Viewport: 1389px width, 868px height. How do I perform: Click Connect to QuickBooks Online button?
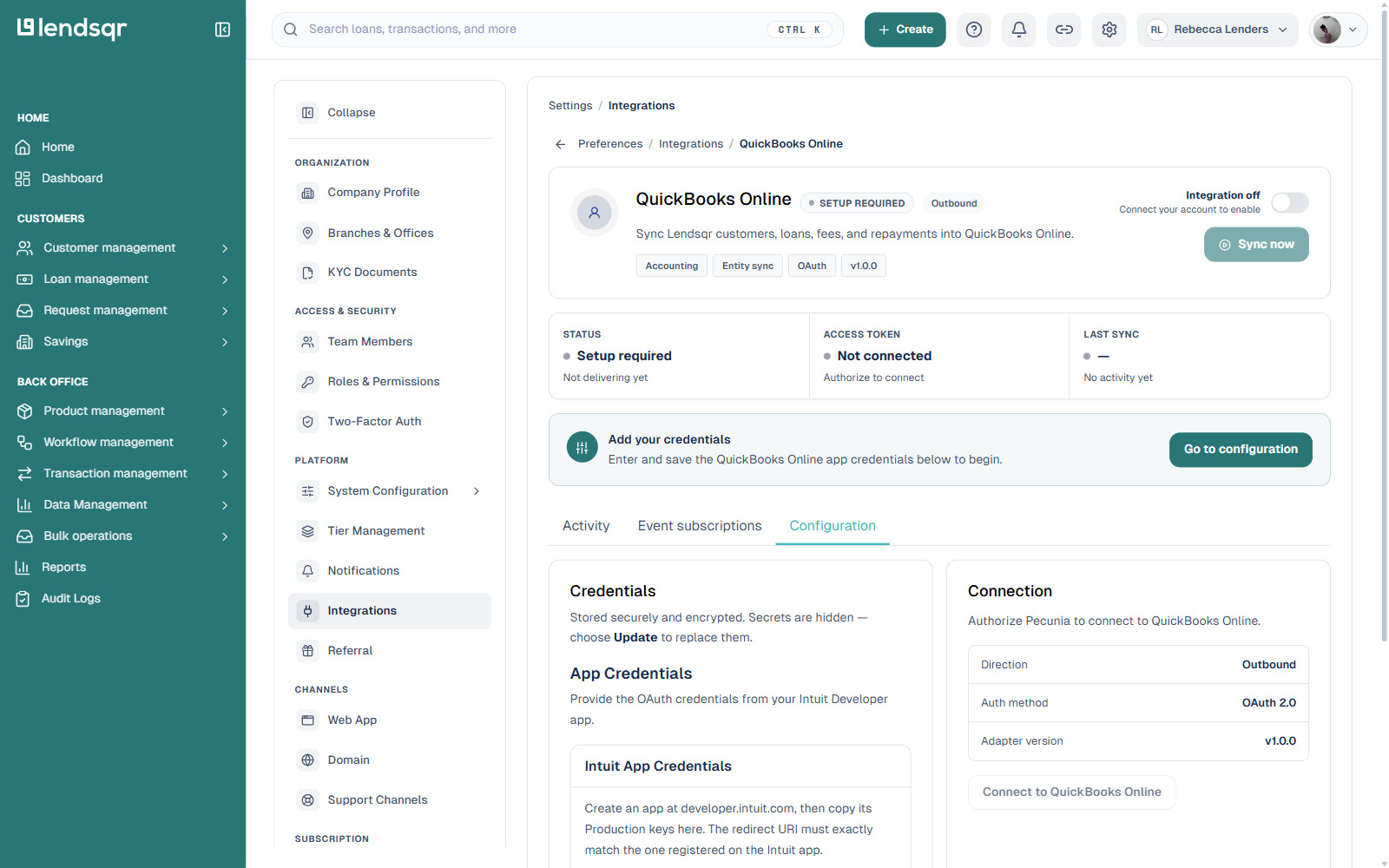[x=1072, y=792]
